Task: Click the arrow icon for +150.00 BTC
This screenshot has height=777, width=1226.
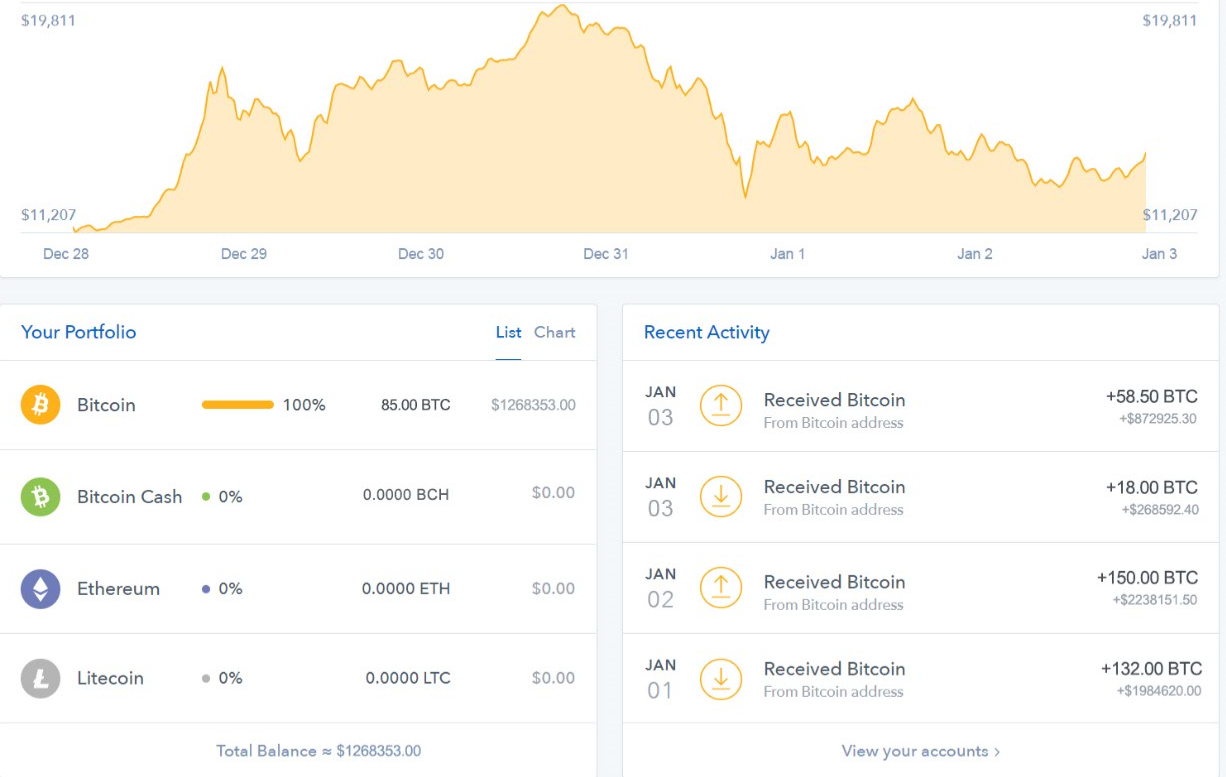Action: 721,587
